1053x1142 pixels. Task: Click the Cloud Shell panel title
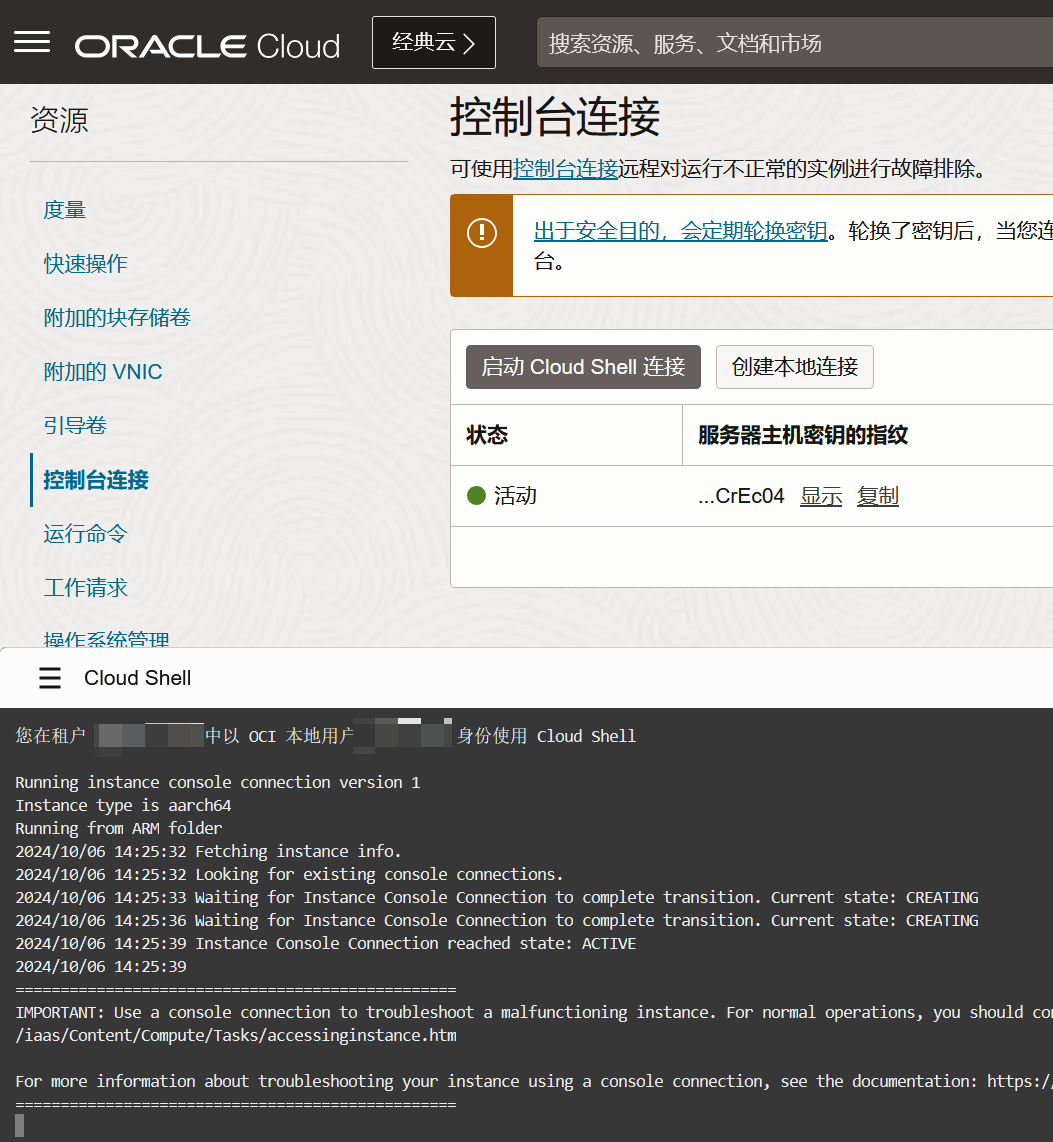click(x=138, y=678)
